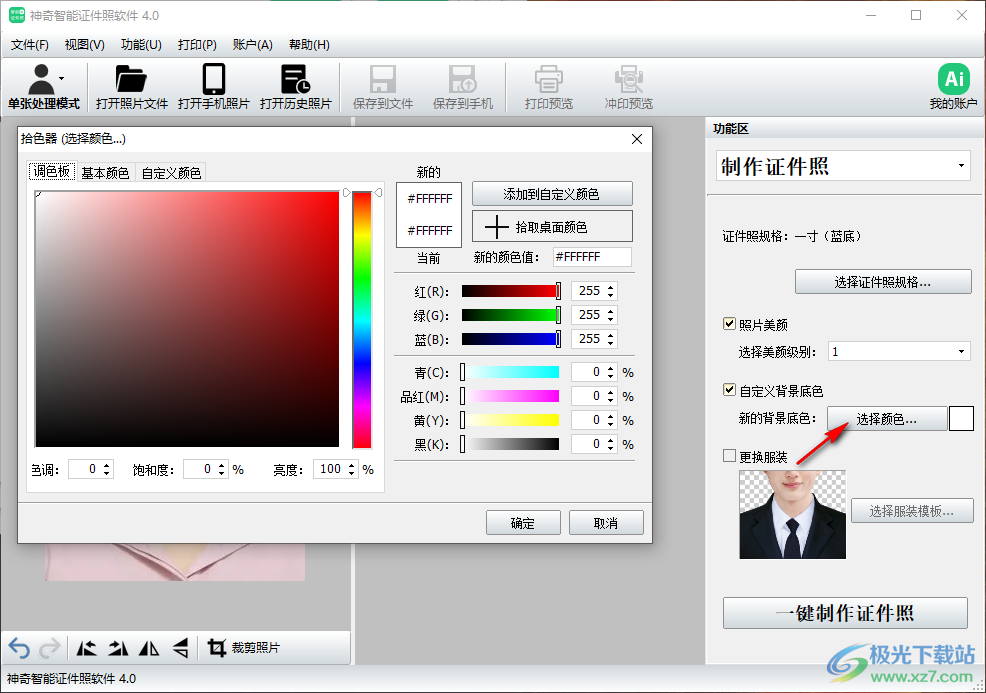Enable 更换服装 checkbox
The height and width of the screenshot is (693, 986).
729,456
